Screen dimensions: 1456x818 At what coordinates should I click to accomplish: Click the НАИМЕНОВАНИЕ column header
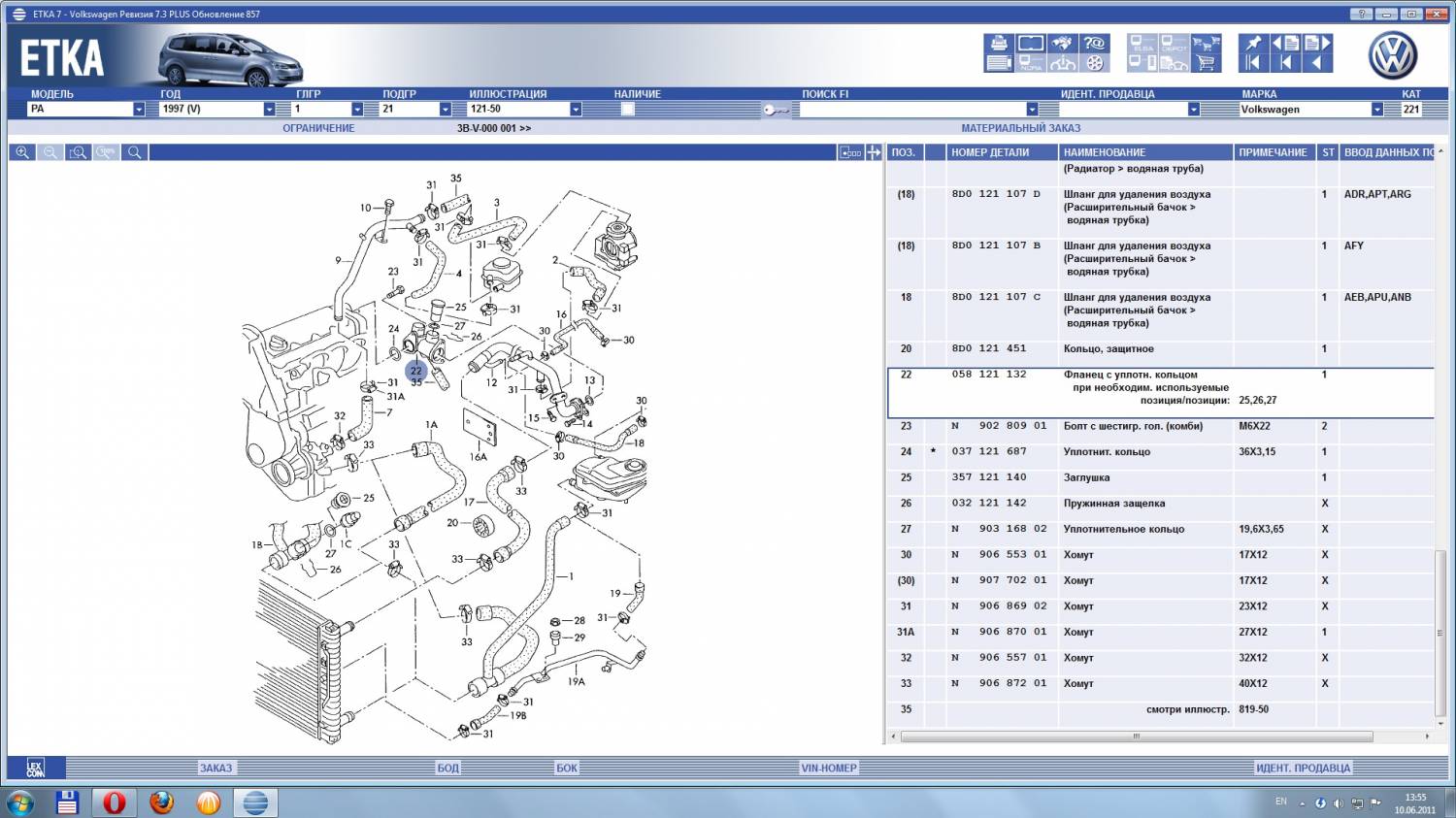pyautogui.click(x=1145, y=152)
